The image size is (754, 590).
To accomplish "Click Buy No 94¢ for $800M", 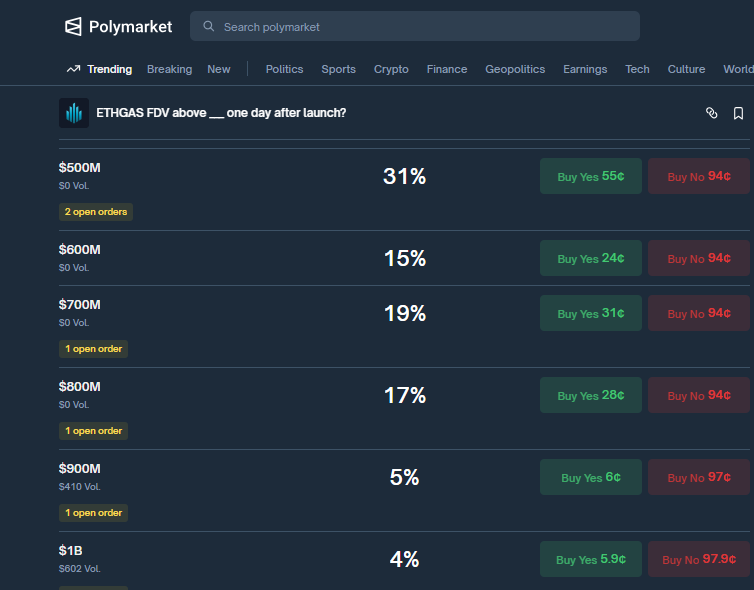I will [x=699, y=395].
